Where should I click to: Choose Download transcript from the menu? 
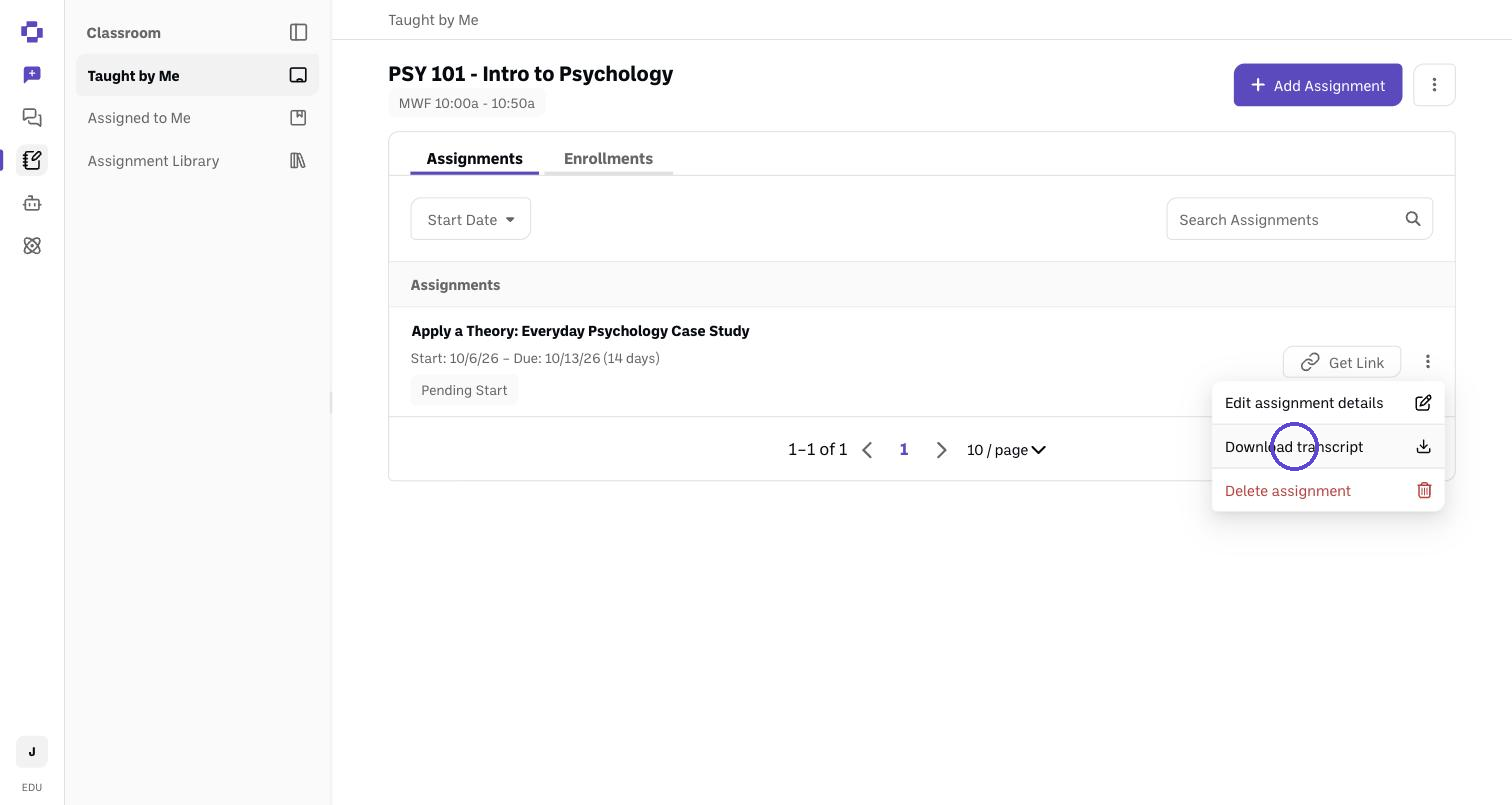[1328, 447]
